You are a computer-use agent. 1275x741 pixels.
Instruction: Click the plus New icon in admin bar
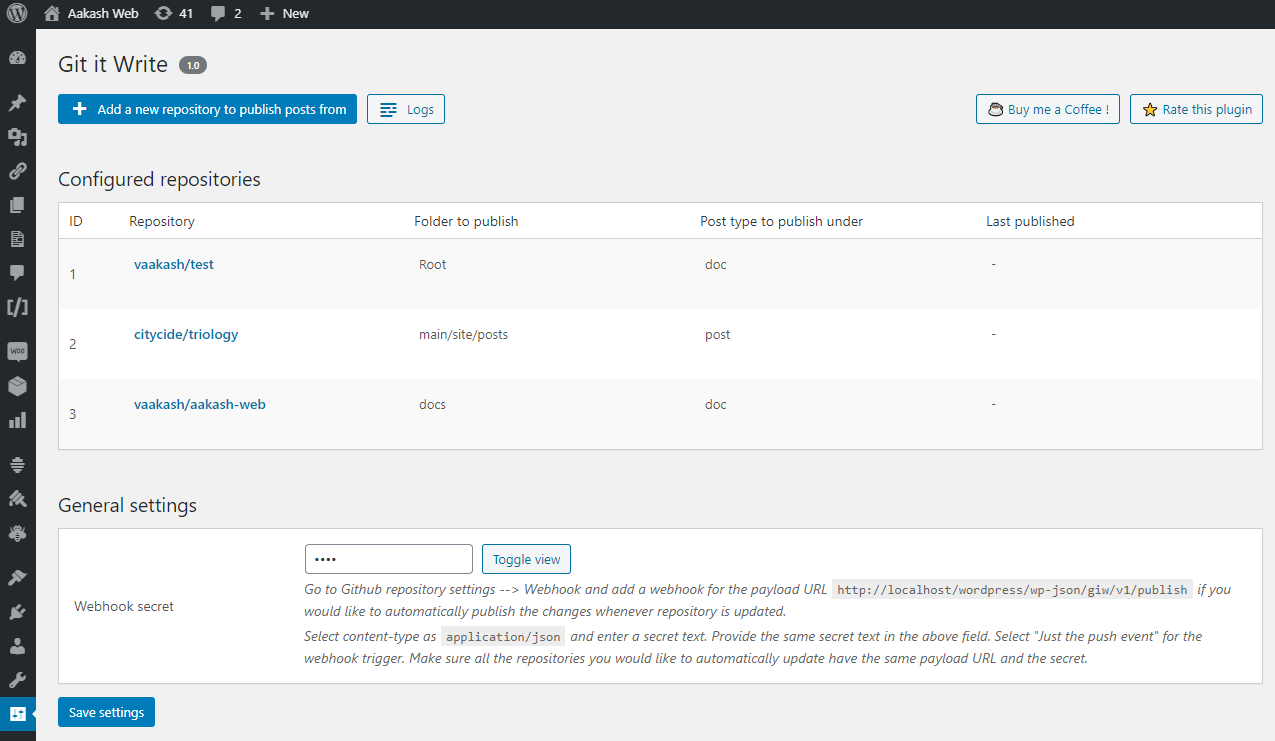266,14
